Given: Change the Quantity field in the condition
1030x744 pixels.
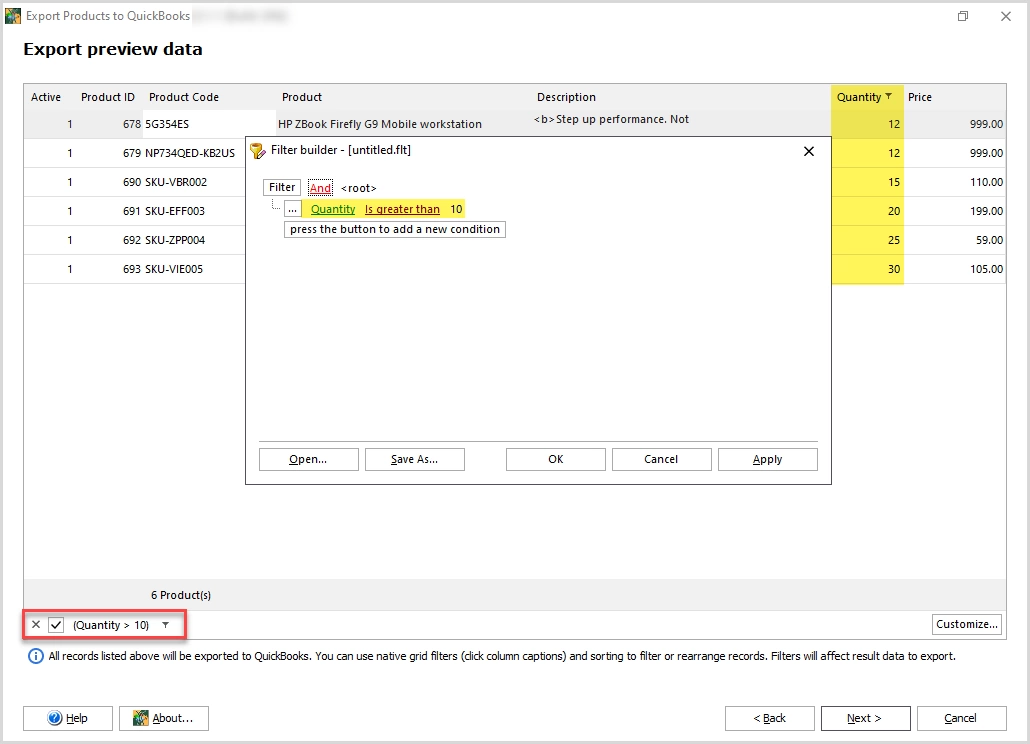Looking at the screenshot, I should tap(333, 209).
